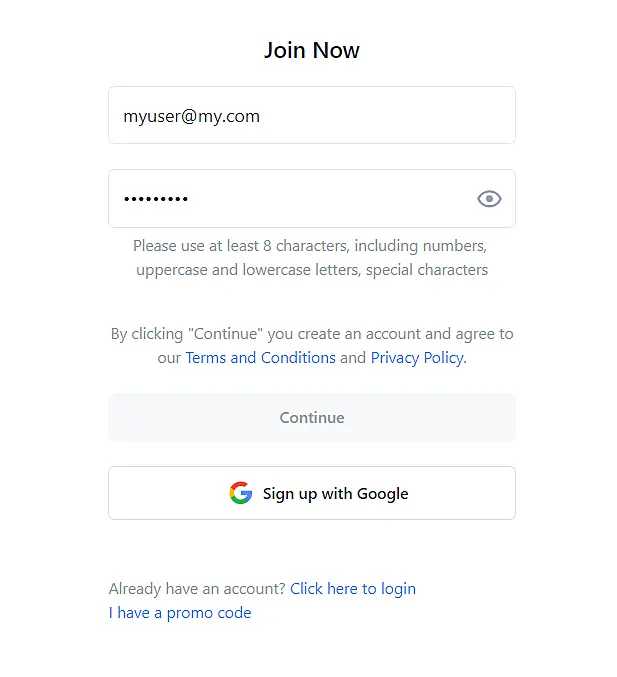
Task: Open the Privacy Policy link
Action: [x=416, y=358]
